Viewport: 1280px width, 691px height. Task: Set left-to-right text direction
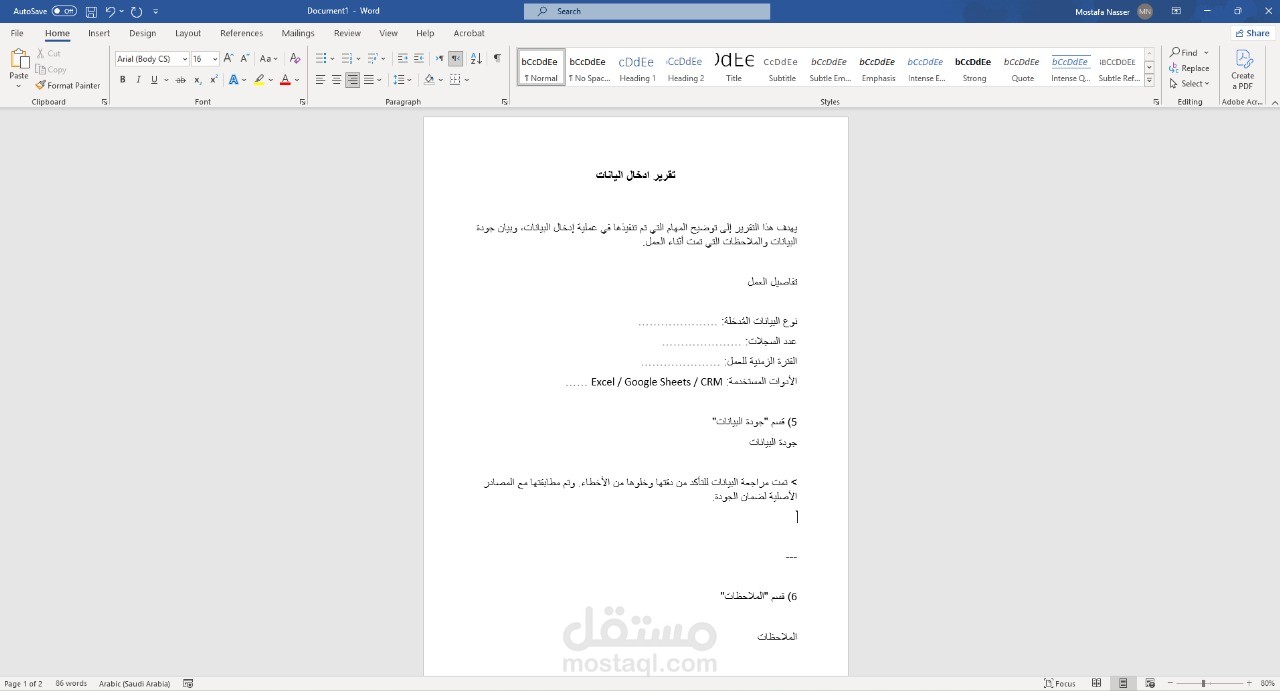[x=439, y=59]
